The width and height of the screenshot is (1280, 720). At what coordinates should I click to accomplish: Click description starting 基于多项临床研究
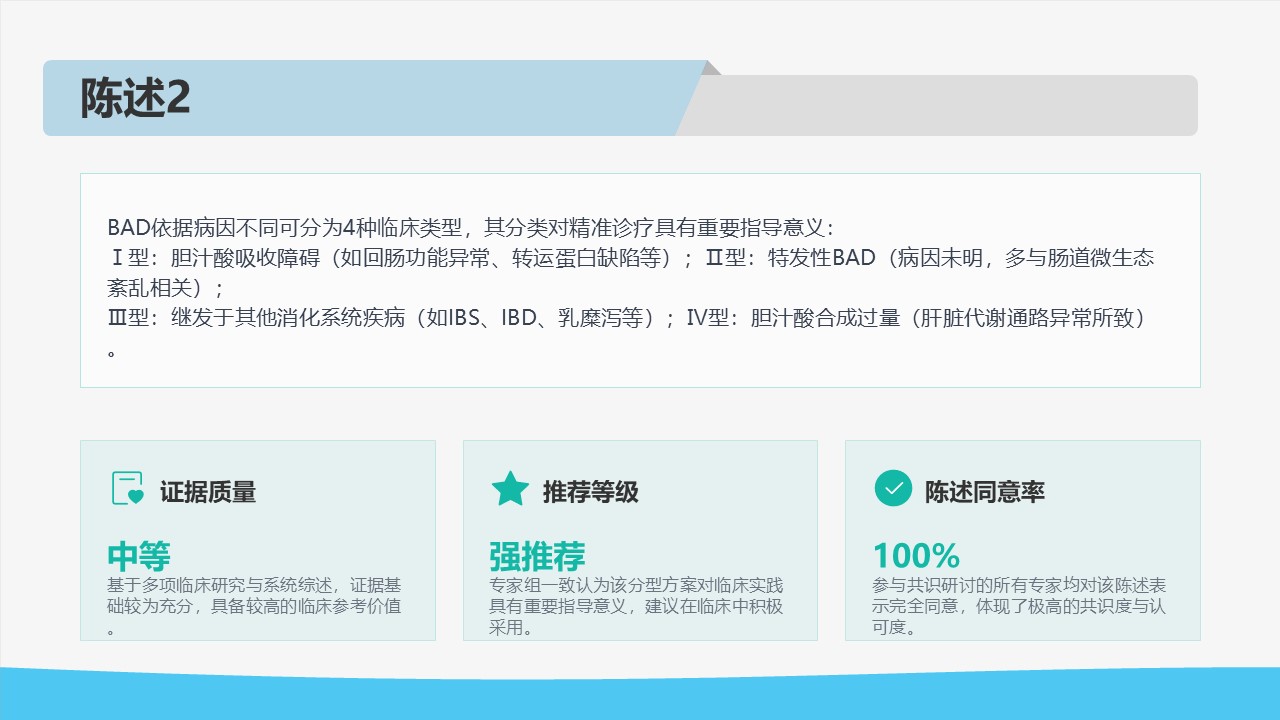[254, 606]
